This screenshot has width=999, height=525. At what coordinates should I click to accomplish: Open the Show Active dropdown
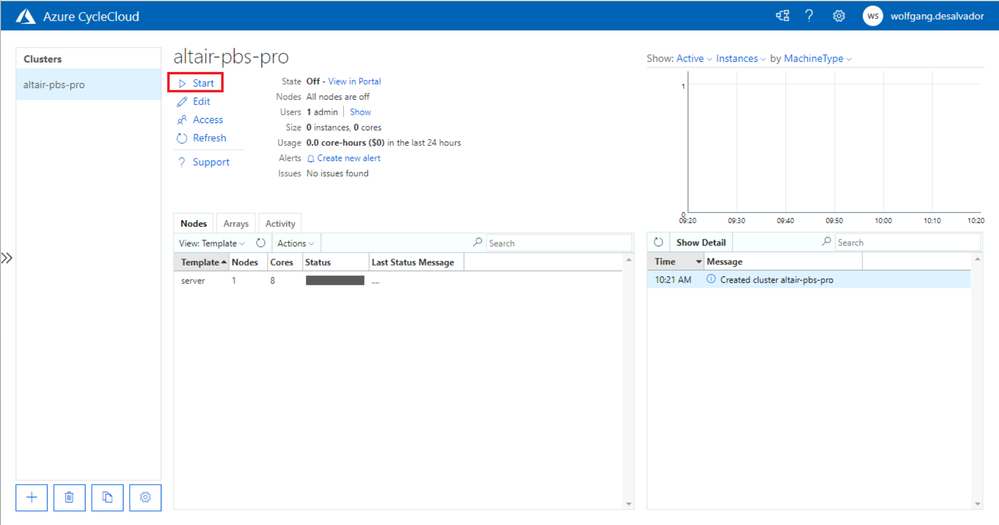point(694,59)
